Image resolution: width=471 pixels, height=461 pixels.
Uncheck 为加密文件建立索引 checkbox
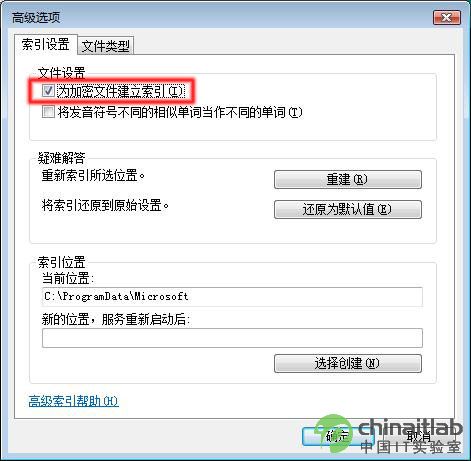click(x=48, y=90)
